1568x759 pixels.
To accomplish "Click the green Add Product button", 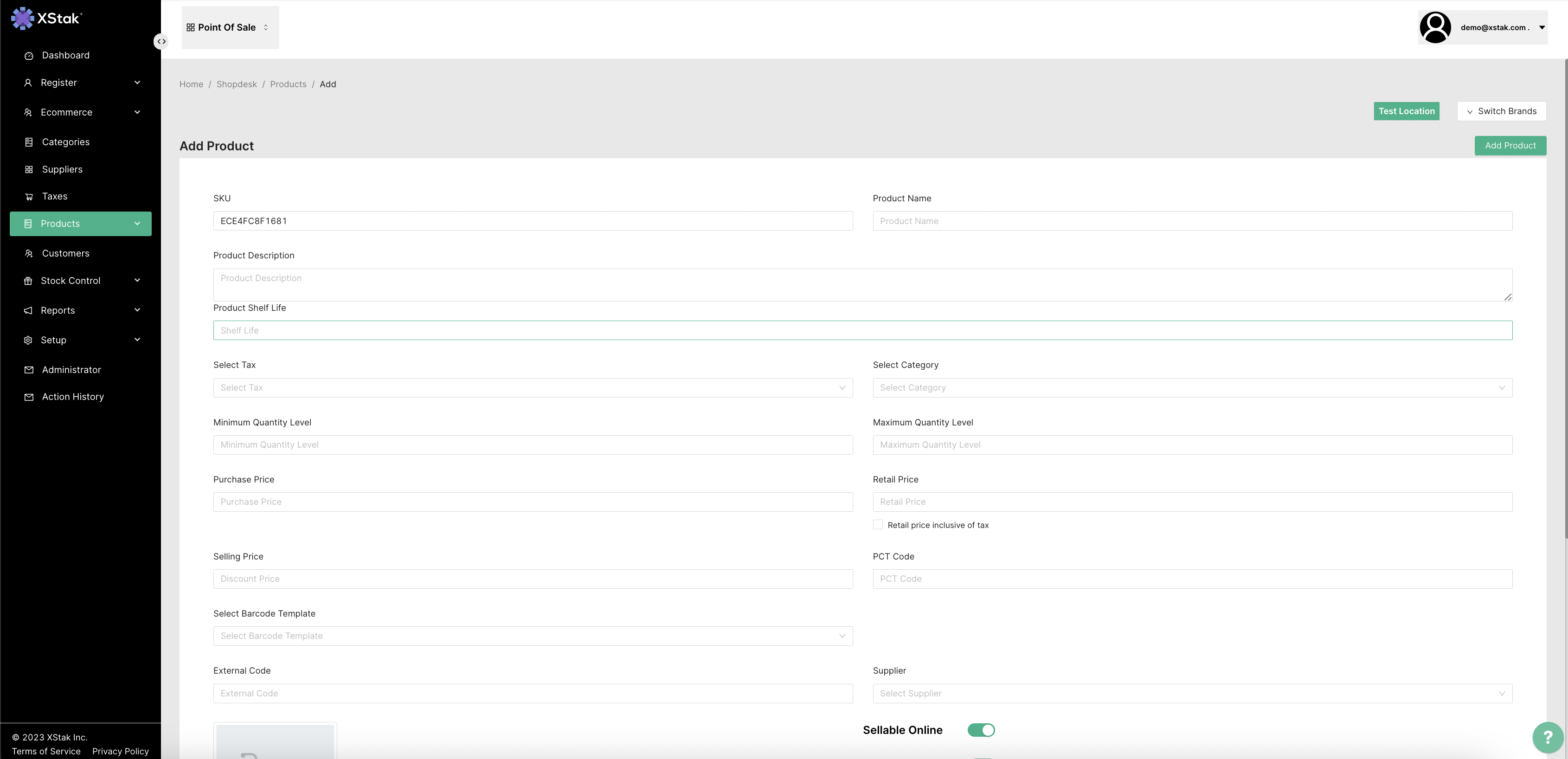I will pos(1510,146).
